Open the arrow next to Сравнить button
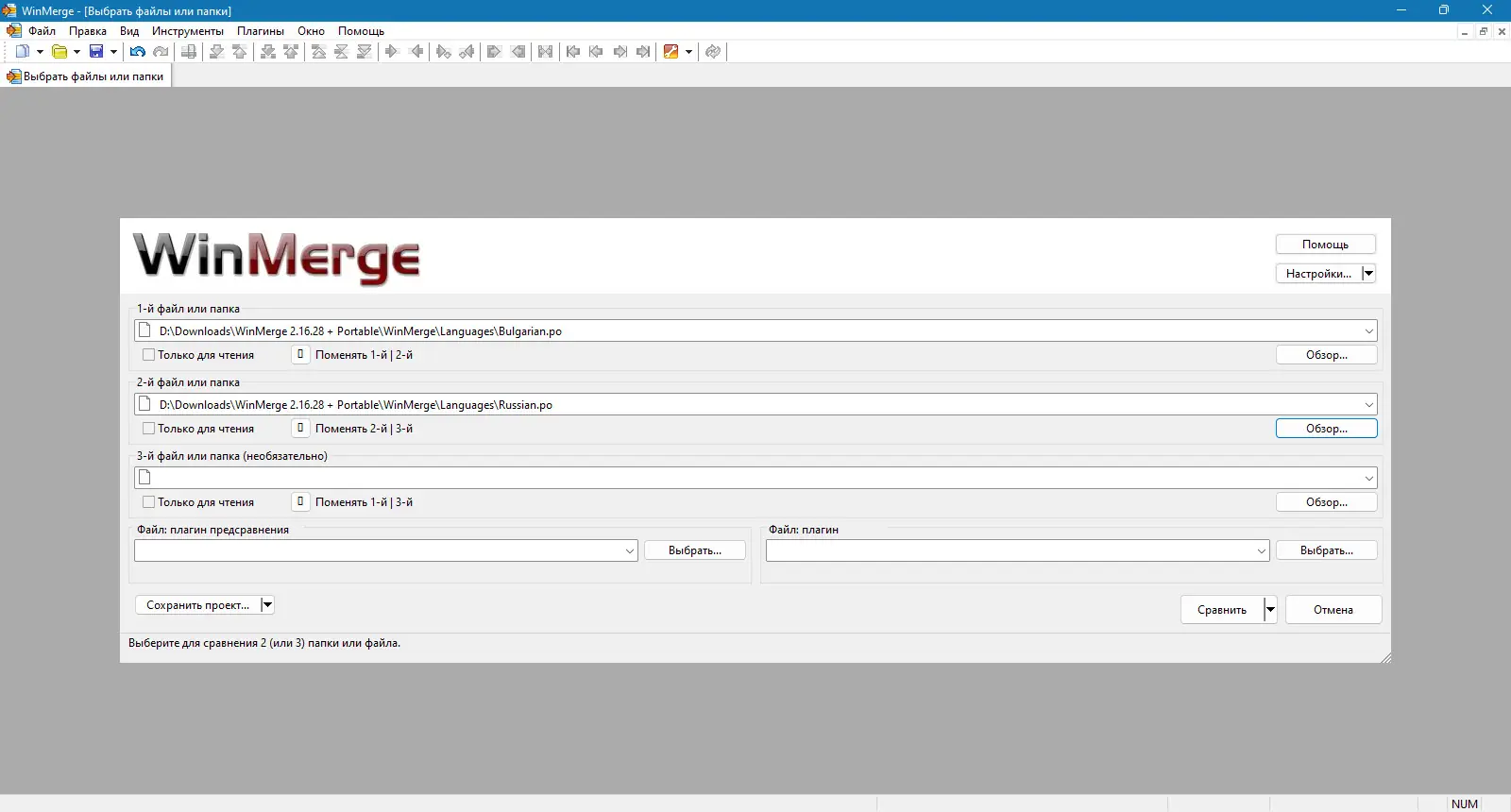1511x812 pixels. click(x=1270, y=610)
